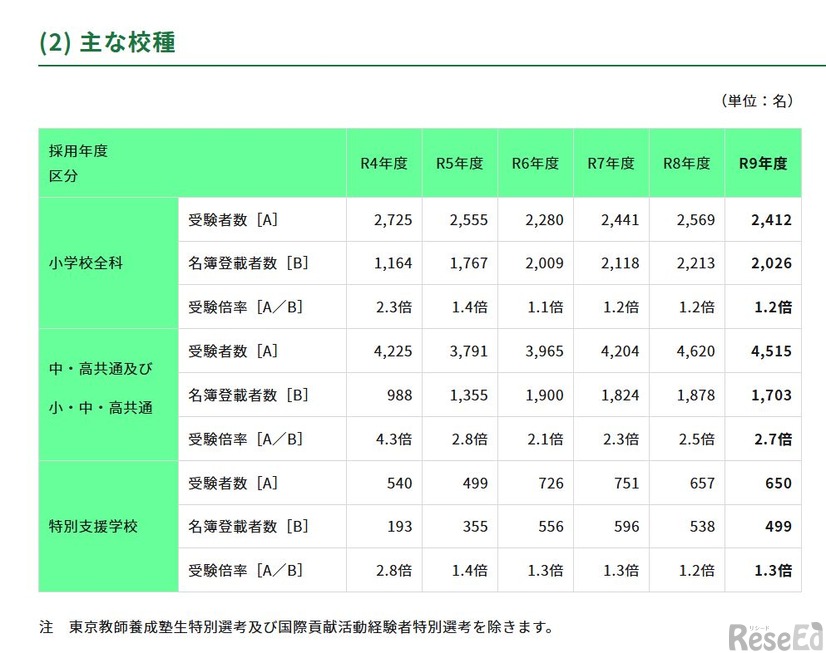This screenshot has width=826, height=653.
Task: Click the cell value "2,555"
Action: tap(469, 220)
